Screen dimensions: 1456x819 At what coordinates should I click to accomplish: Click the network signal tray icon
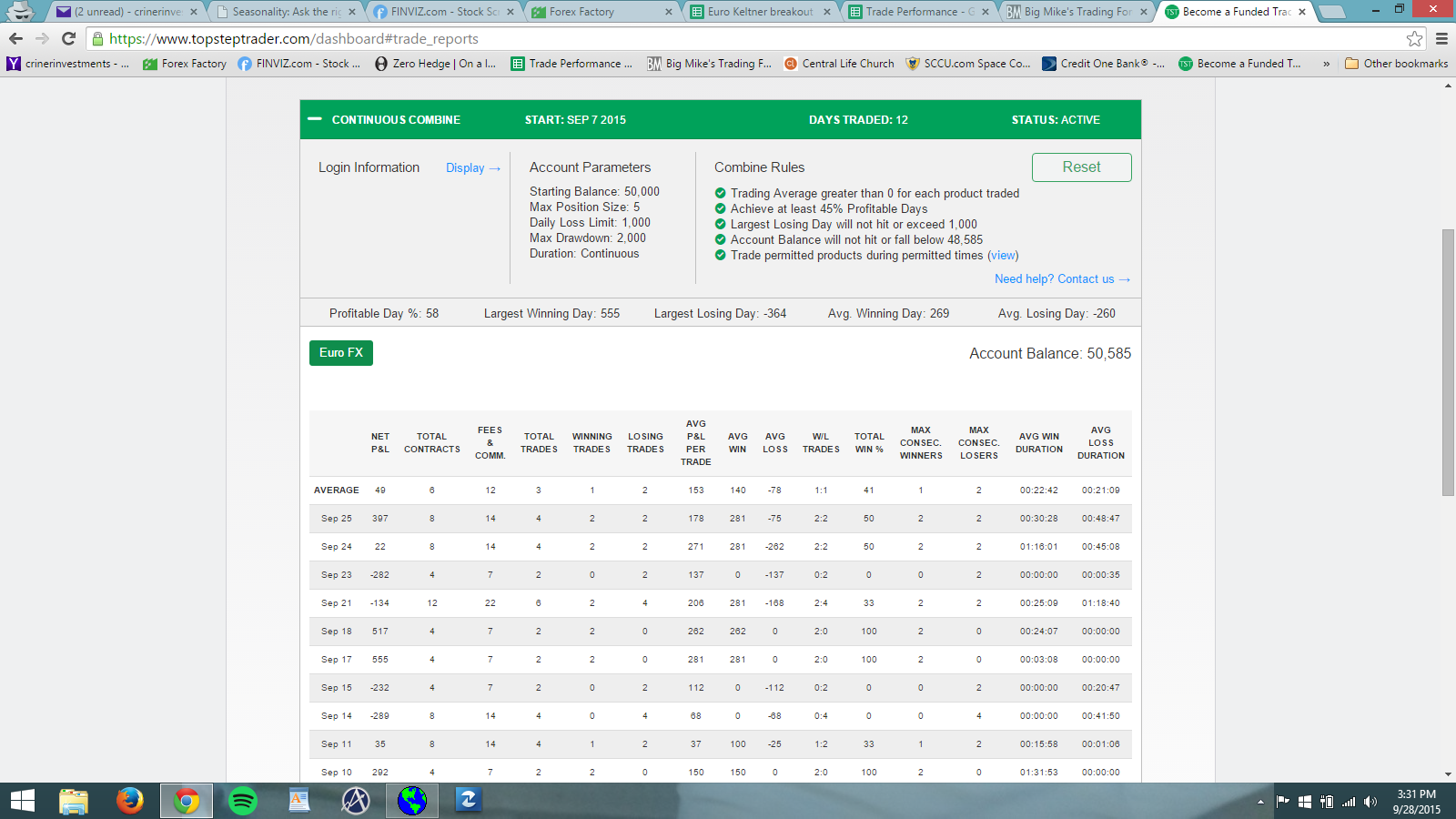tap(1349, 802)
